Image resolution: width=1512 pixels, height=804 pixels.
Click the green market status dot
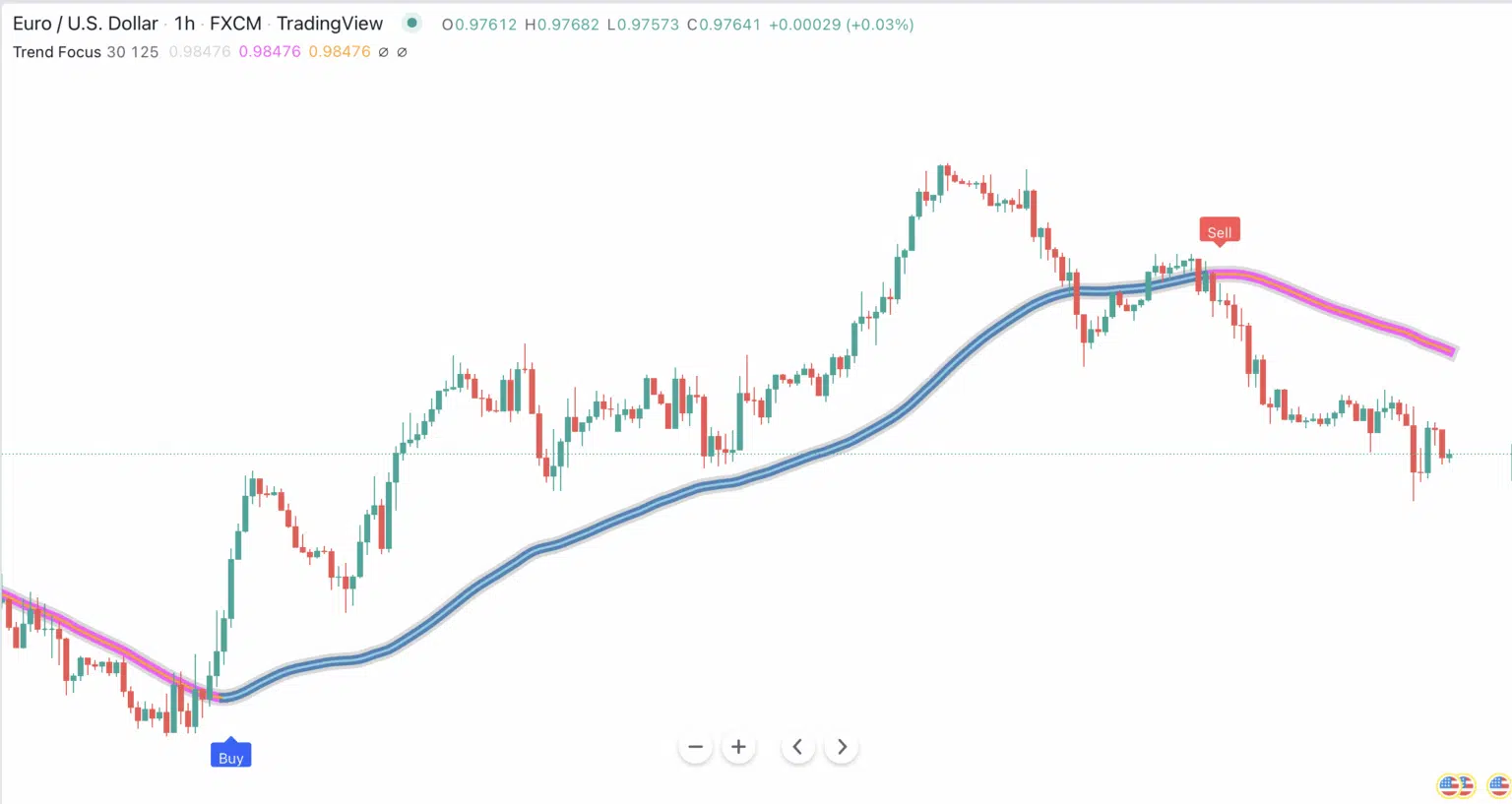(412, 23)
